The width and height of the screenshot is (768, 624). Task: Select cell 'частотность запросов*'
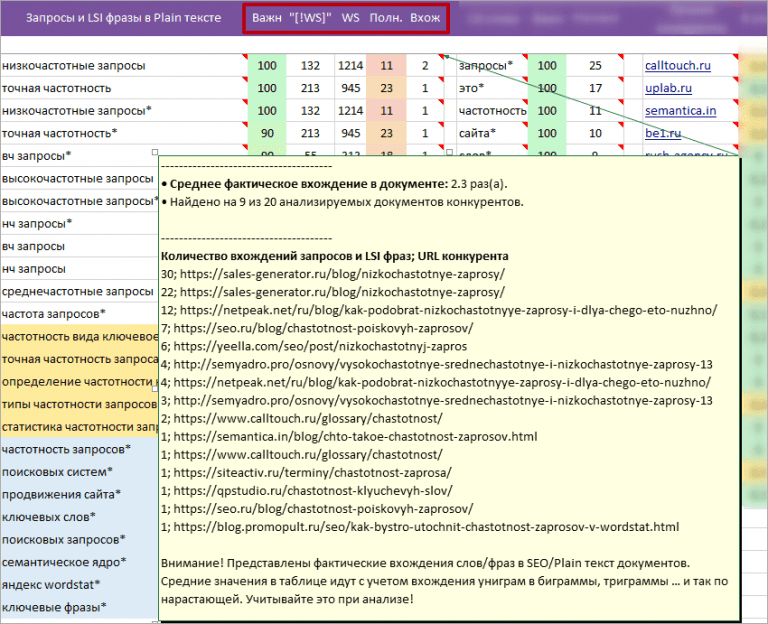[79, 449]
